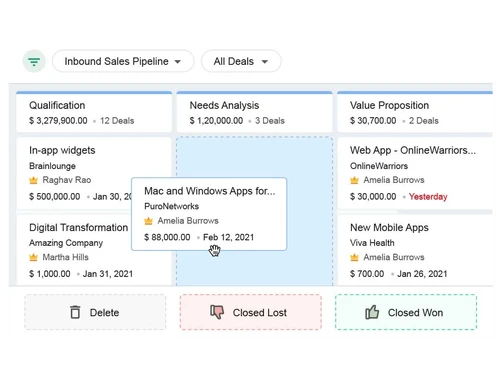500x375 pixels.
Task: Click the $ 88,000.00 amount
Action: (x=167, y=237)
